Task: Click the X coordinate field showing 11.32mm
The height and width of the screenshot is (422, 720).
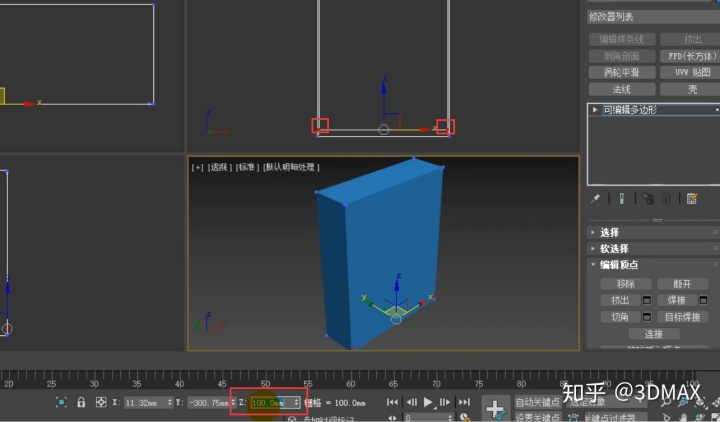Action: click(146, 403)
